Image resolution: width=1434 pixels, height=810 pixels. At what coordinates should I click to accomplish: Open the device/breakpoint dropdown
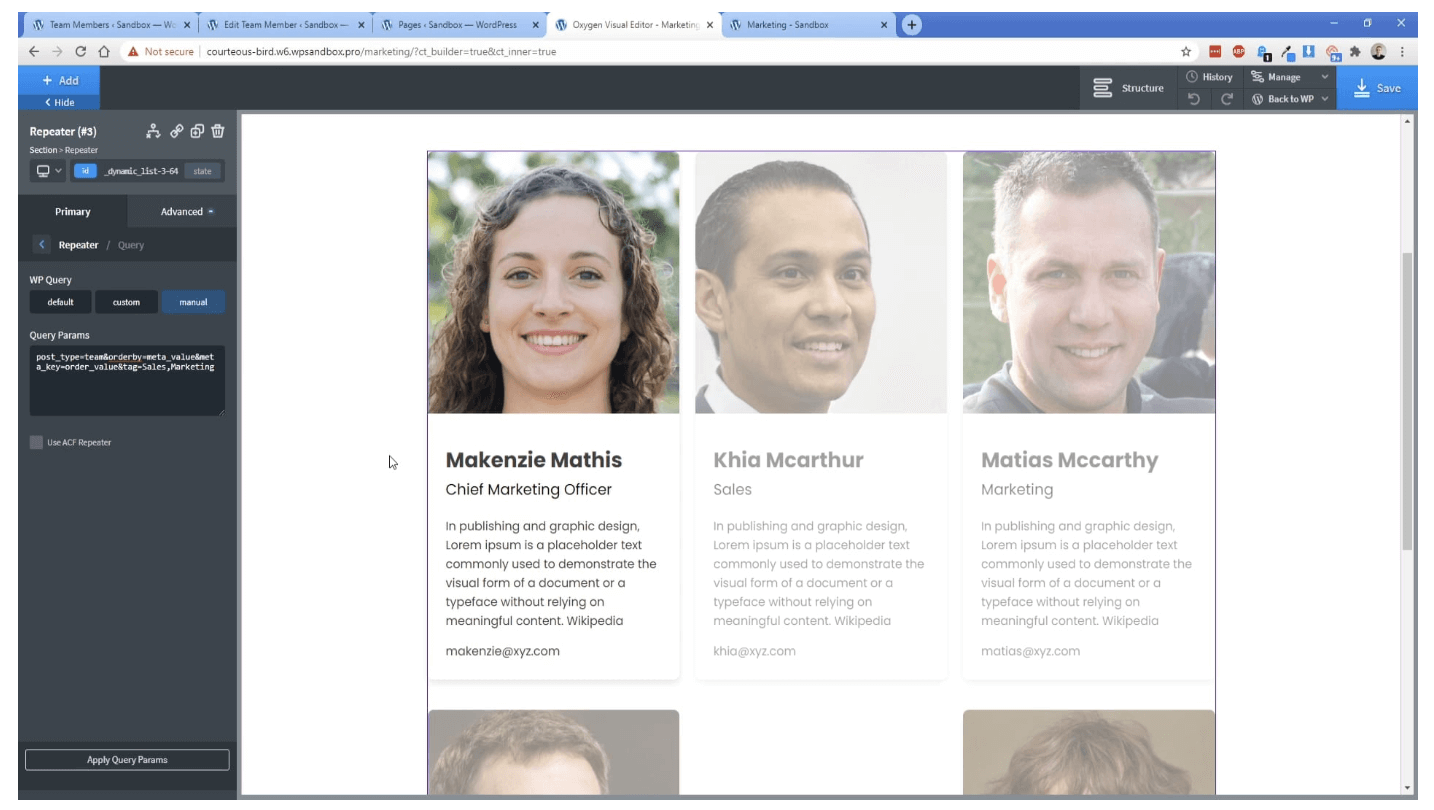(48, 171)
